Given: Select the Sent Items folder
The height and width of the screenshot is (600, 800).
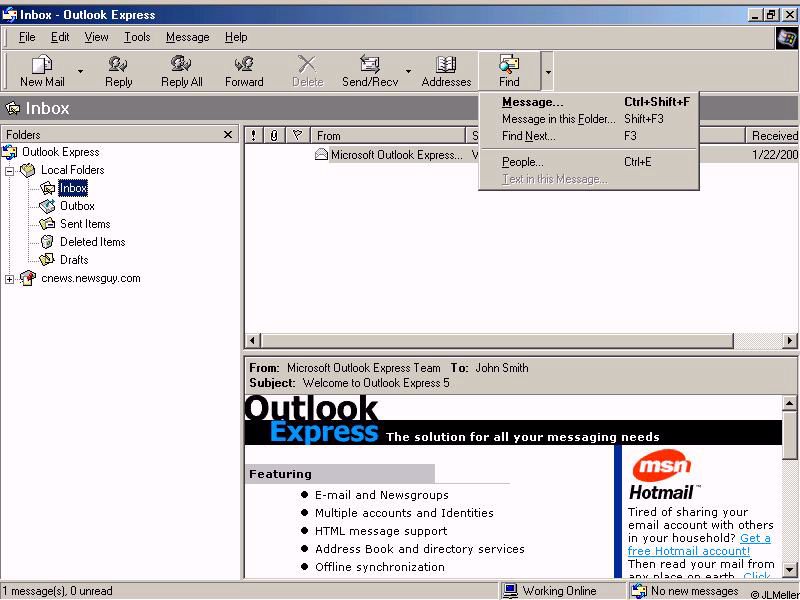Looking at the screenshot, I should pos(85,224).
